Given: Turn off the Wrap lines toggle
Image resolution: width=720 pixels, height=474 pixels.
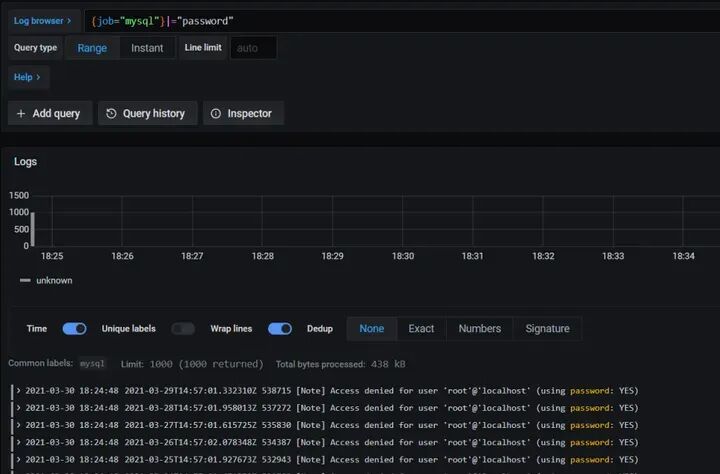Looking at the screenshot, I should point(280,329).
